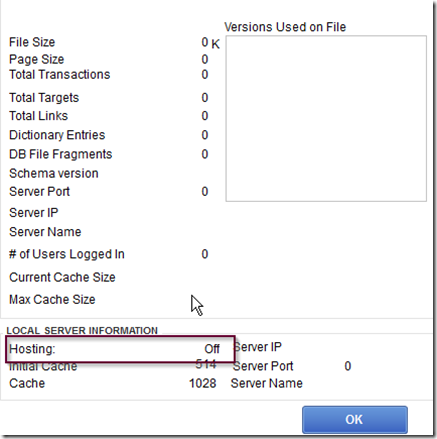437x439 pixels.
Task: Click the local Server Port value 0
Action: tap(348, 366)
